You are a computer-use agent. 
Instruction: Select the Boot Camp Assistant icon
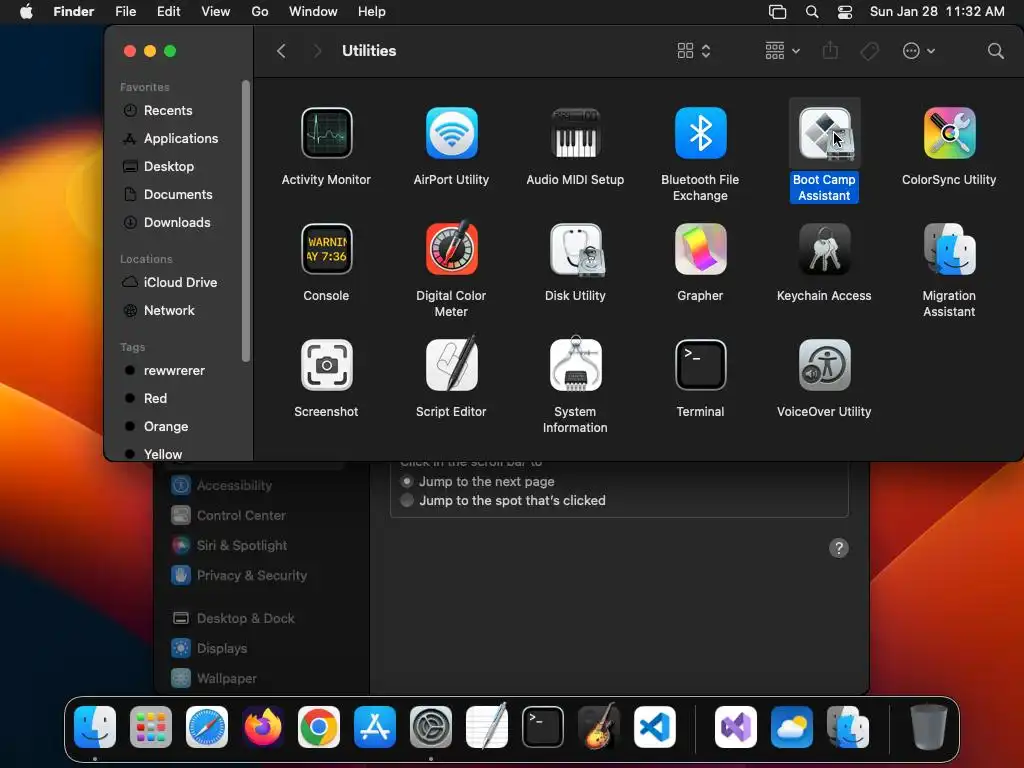coord(824,133)
